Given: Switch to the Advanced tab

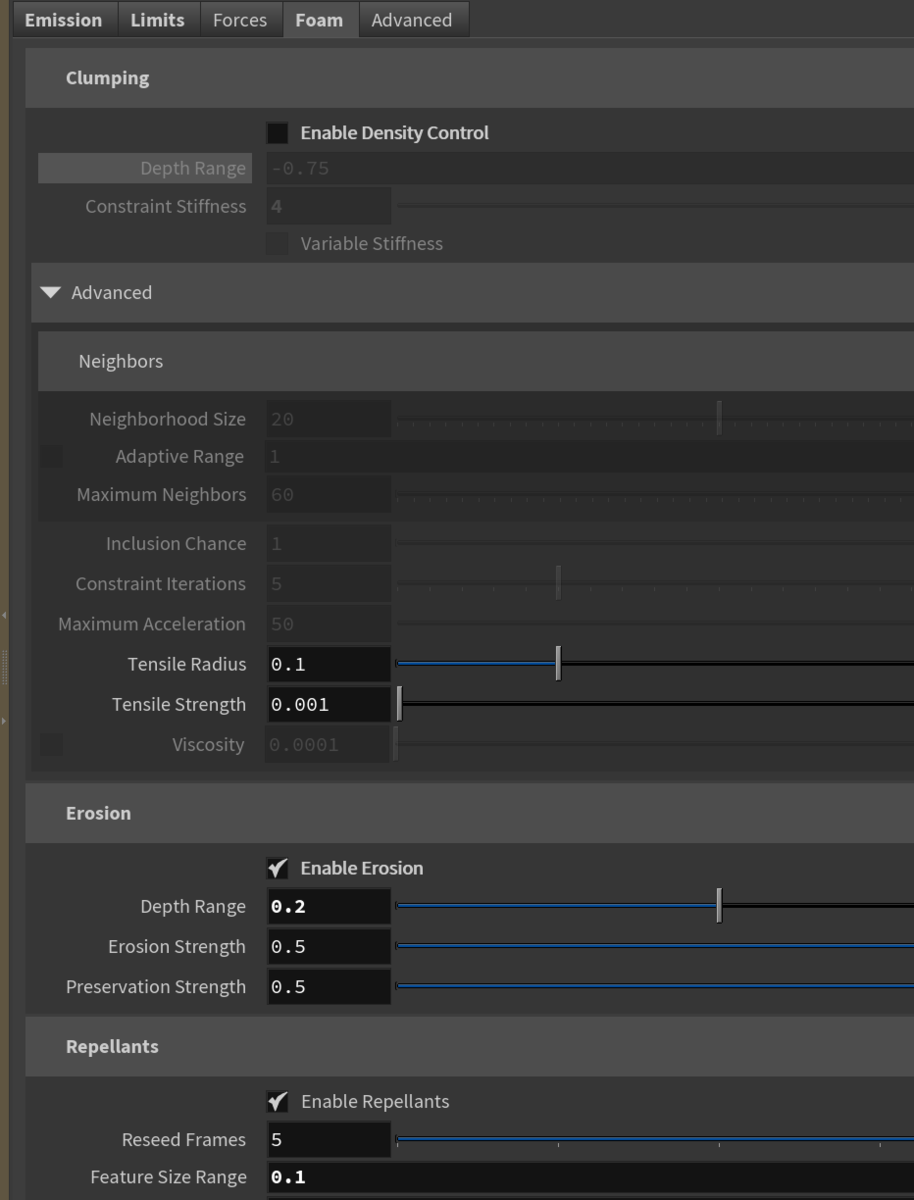Looking at the screenshot, I should coord(412,20).
